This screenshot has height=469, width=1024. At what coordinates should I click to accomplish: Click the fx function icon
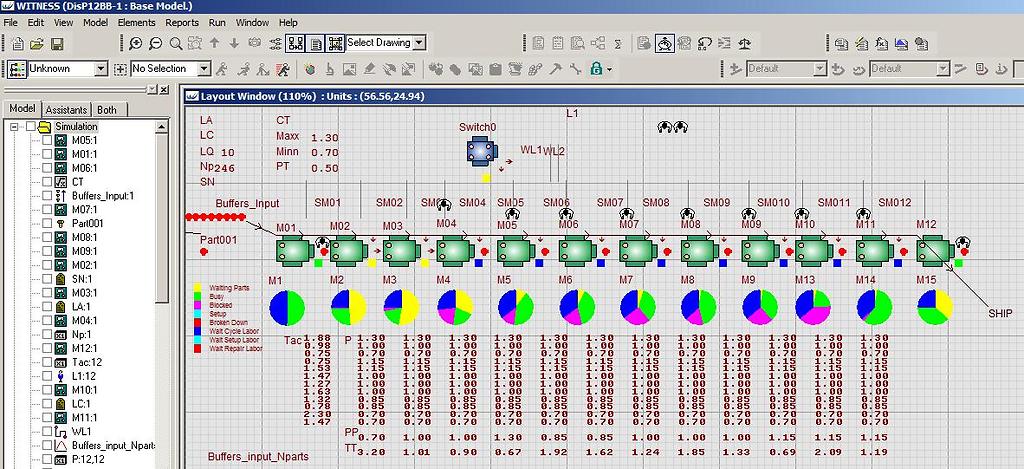[881, 44]
